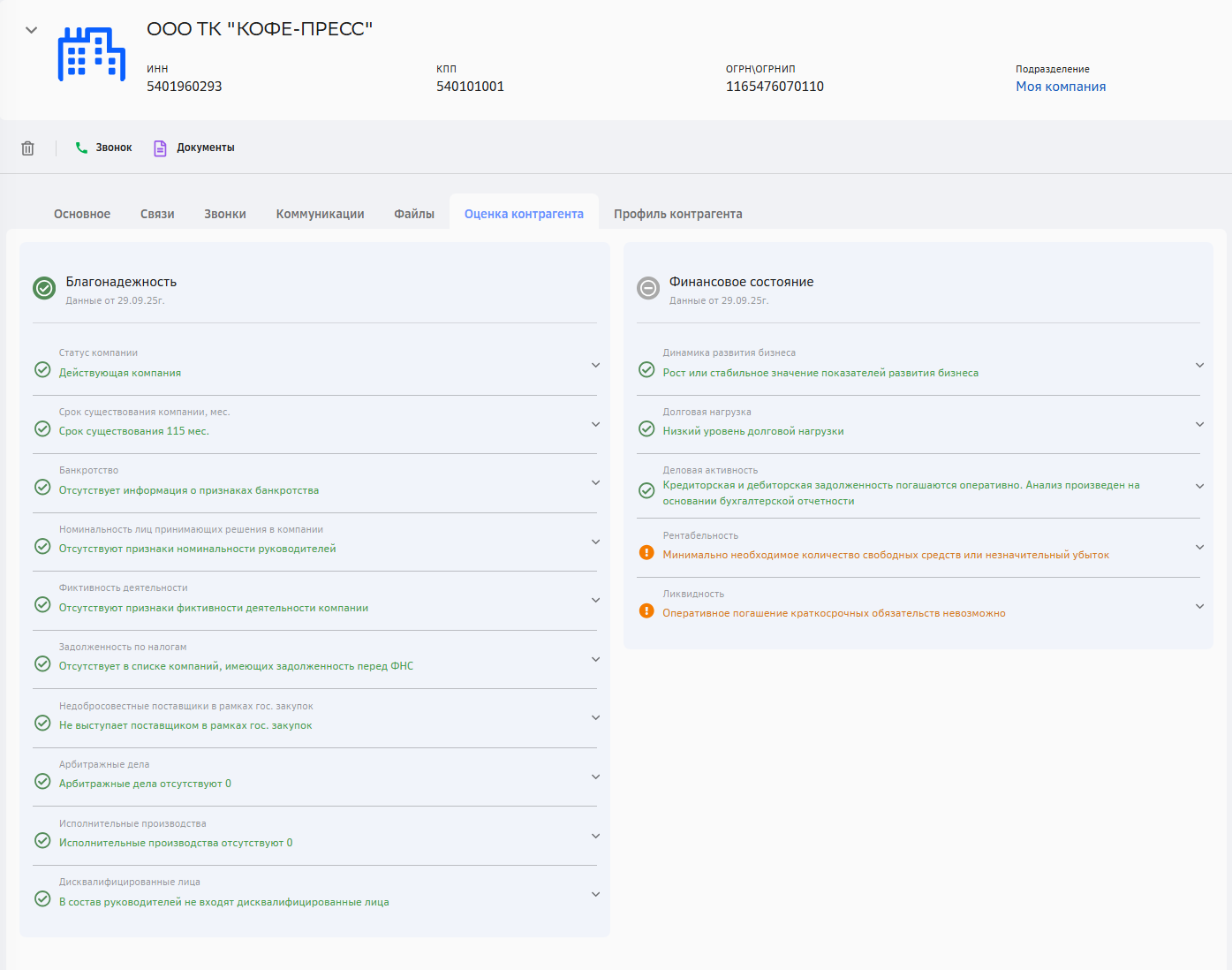Image resolution: width=1232 pixels, height=970 pixels.
Task: Click text Оперативное погашение краткосрочных обязательств невозможно
Action: [835, 613]
